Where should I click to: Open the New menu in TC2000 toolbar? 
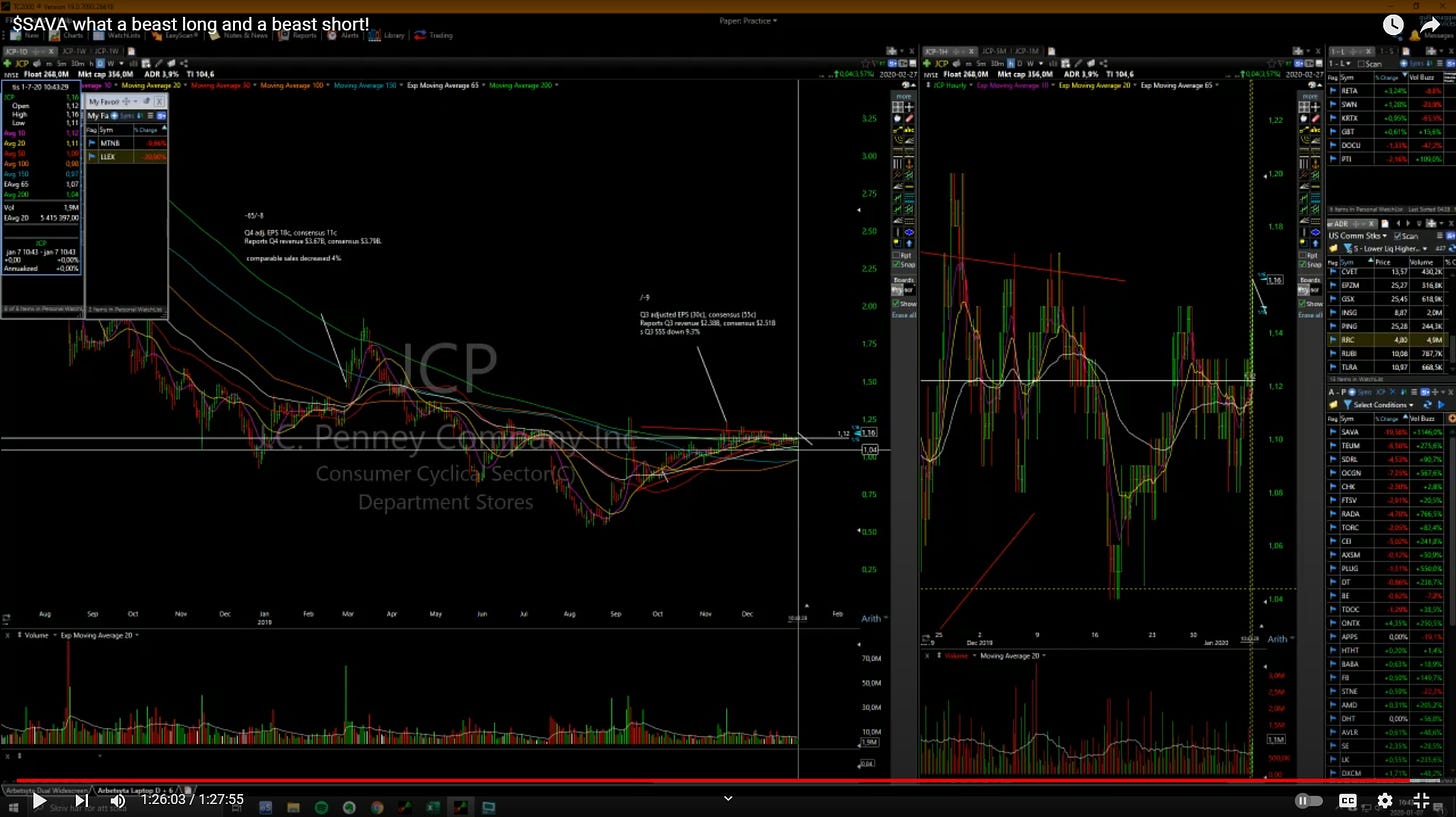click(x=25, y=35)
